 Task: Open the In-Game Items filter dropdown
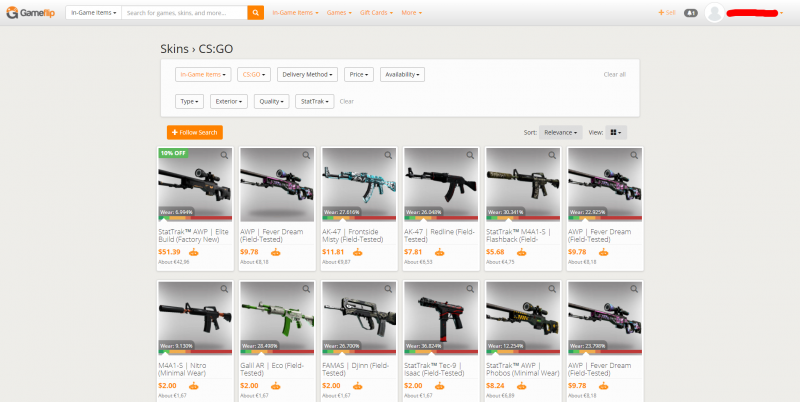pos(203,74)
